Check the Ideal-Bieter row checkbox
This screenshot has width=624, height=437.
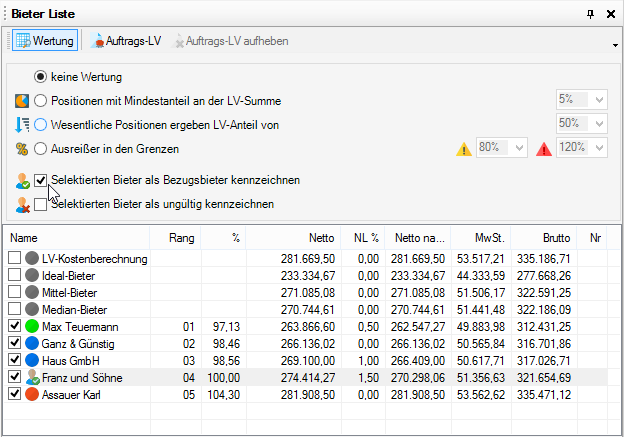pyautogui.click(x=15, y=275)
